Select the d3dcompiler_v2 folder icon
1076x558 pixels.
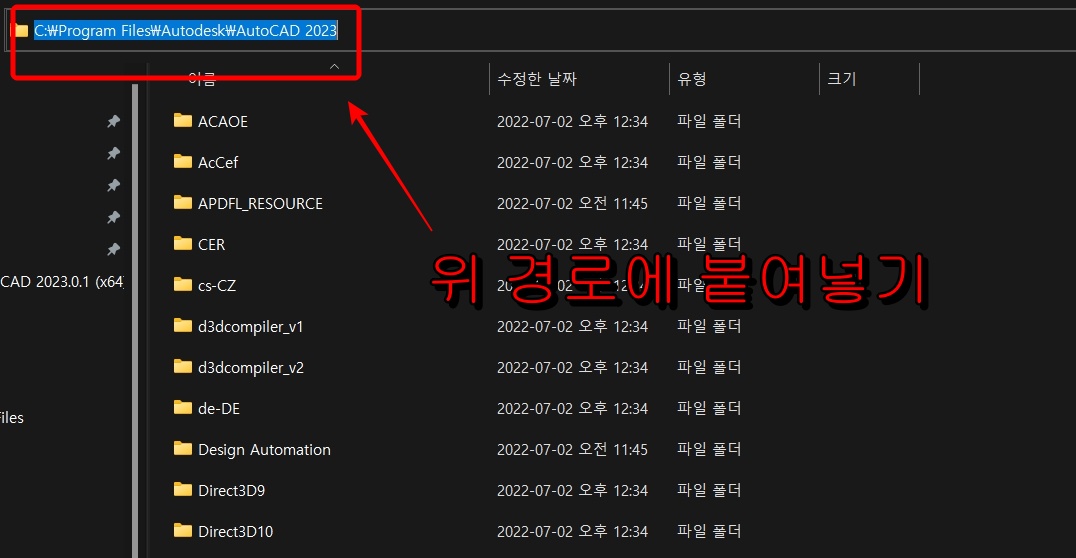click(183, 367)
